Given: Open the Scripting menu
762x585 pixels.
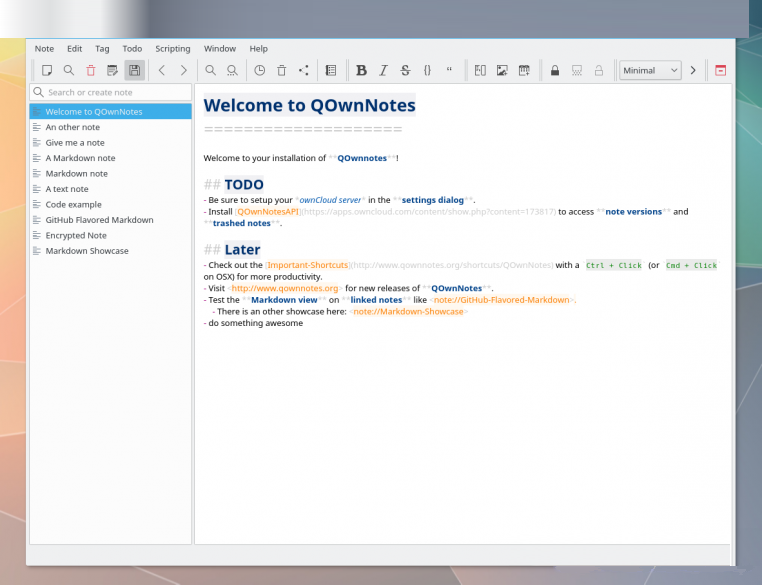Looking at the screenshot, I should click(173, 48).
